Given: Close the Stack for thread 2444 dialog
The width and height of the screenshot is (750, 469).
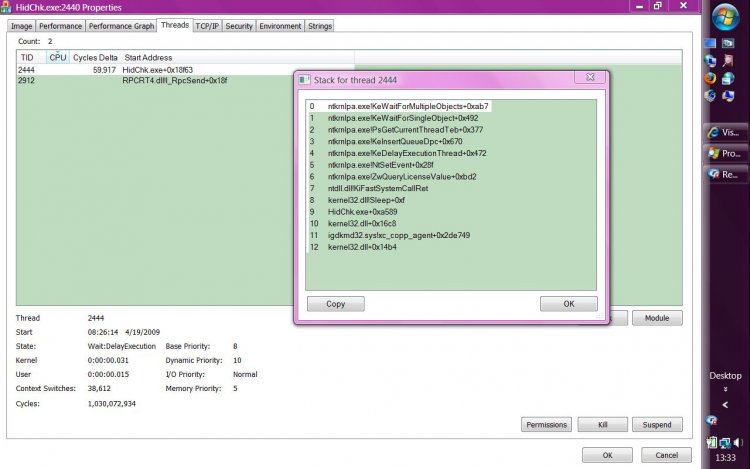Looking at the screenshot, I should [590, 77].
